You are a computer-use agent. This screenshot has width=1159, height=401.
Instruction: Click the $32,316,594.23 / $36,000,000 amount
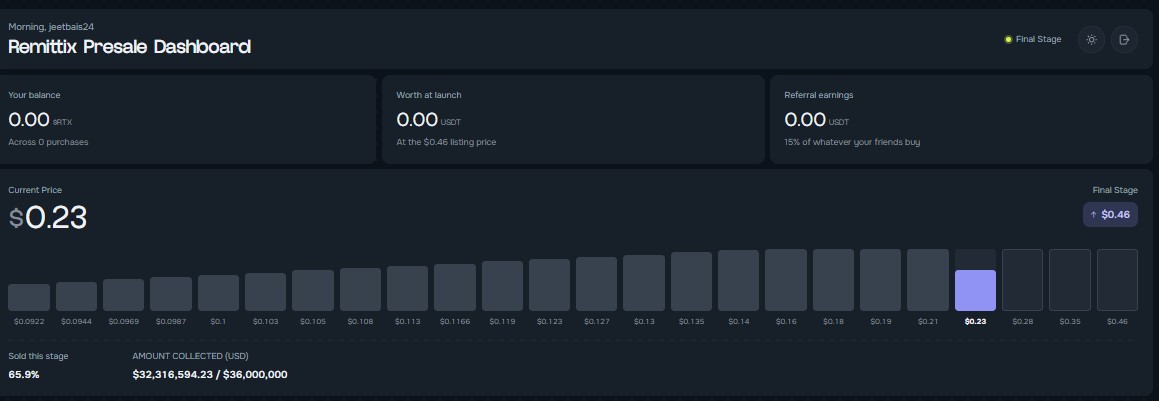[x=210, y=374]
